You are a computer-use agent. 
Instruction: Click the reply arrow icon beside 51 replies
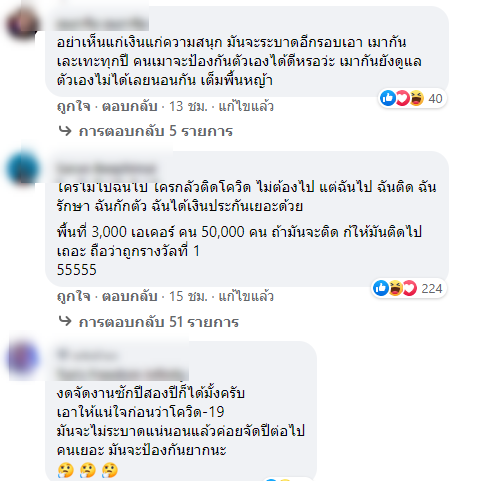coord(65,321)
